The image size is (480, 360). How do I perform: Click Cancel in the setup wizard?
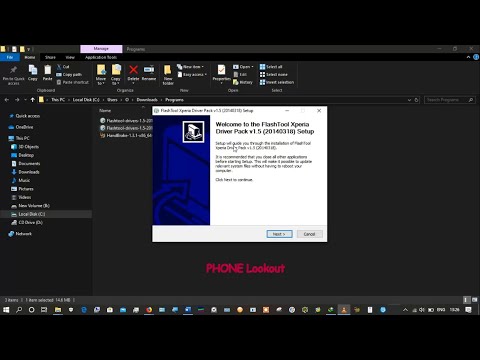tap(309, 234)
